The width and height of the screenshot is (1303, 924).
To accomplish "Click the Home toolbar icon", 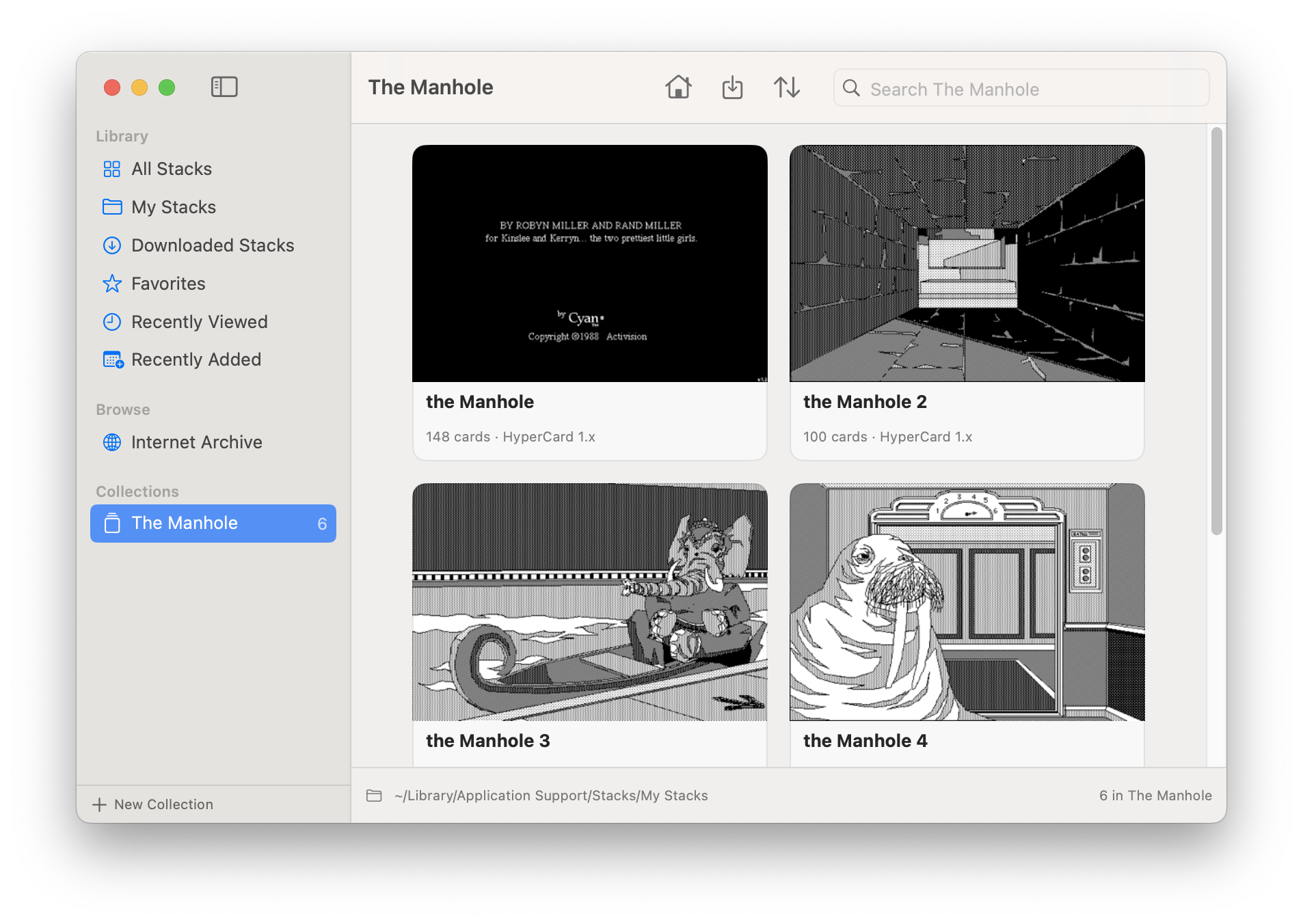I will 678,87.
